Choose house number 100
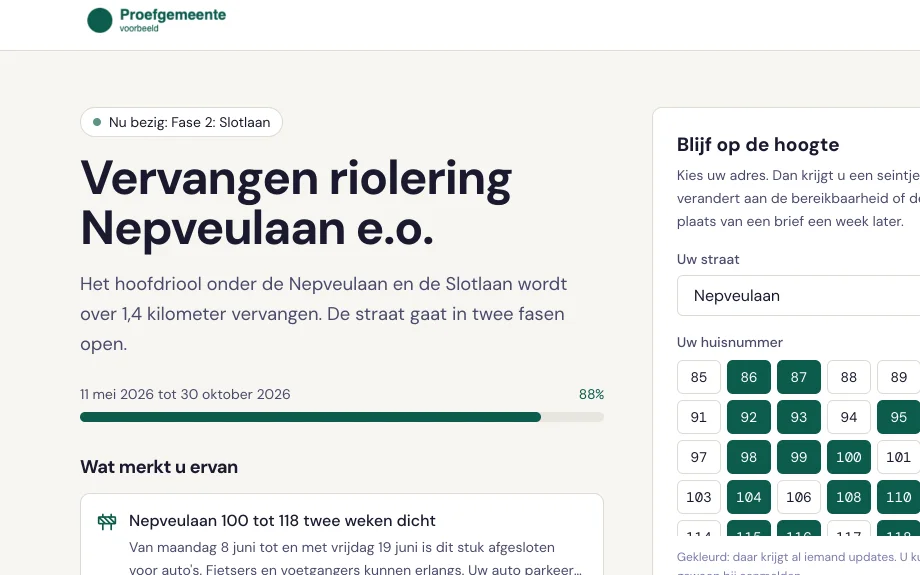 tap(849, 457)
